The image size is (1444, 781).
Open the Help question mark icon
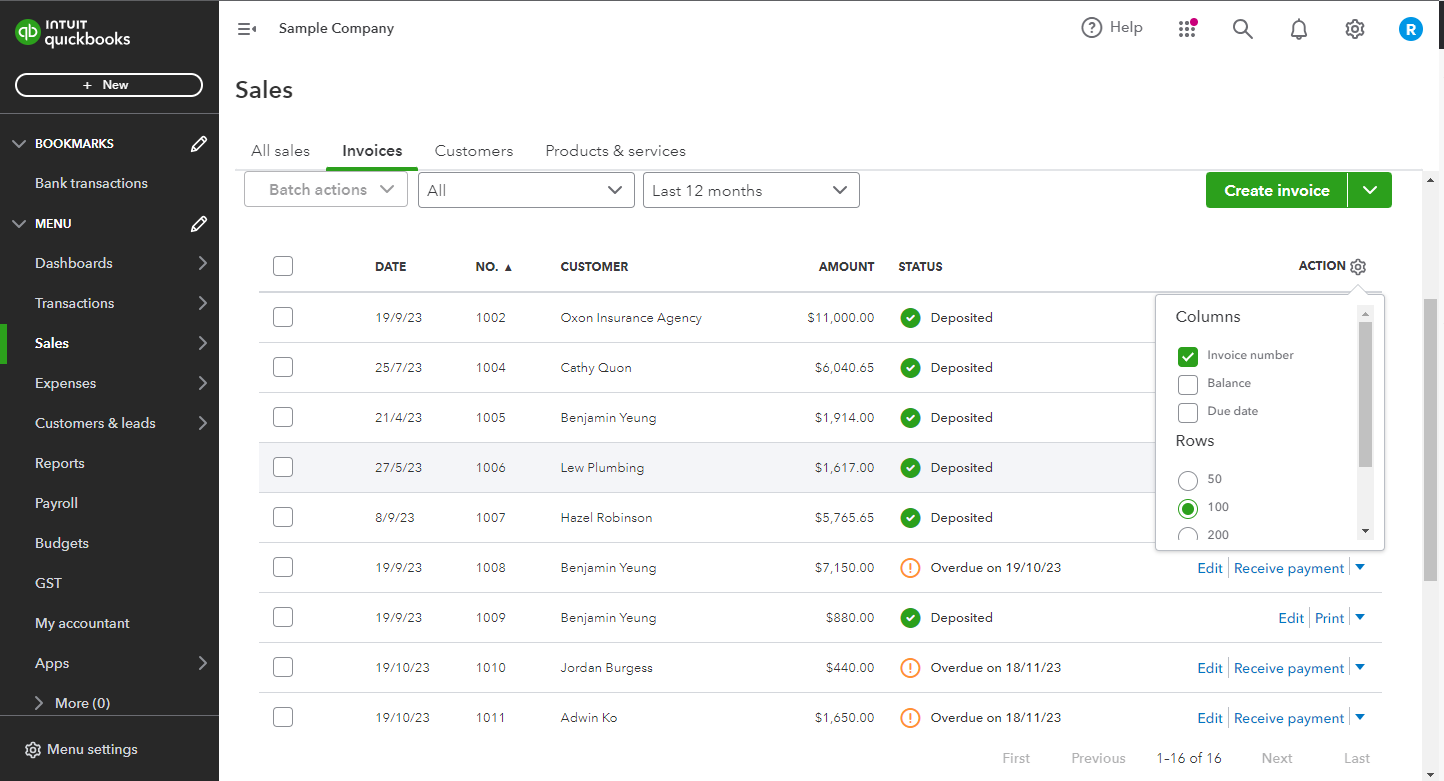1091,28
